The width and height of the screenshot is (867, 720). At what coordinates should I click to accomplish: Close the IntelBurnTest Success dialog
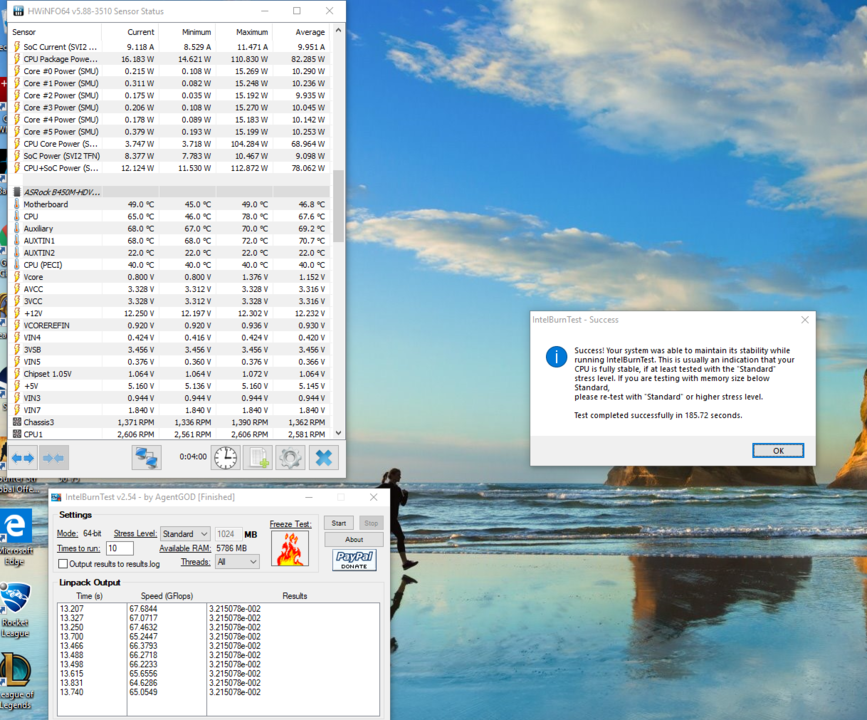click(x=805, y=320)
